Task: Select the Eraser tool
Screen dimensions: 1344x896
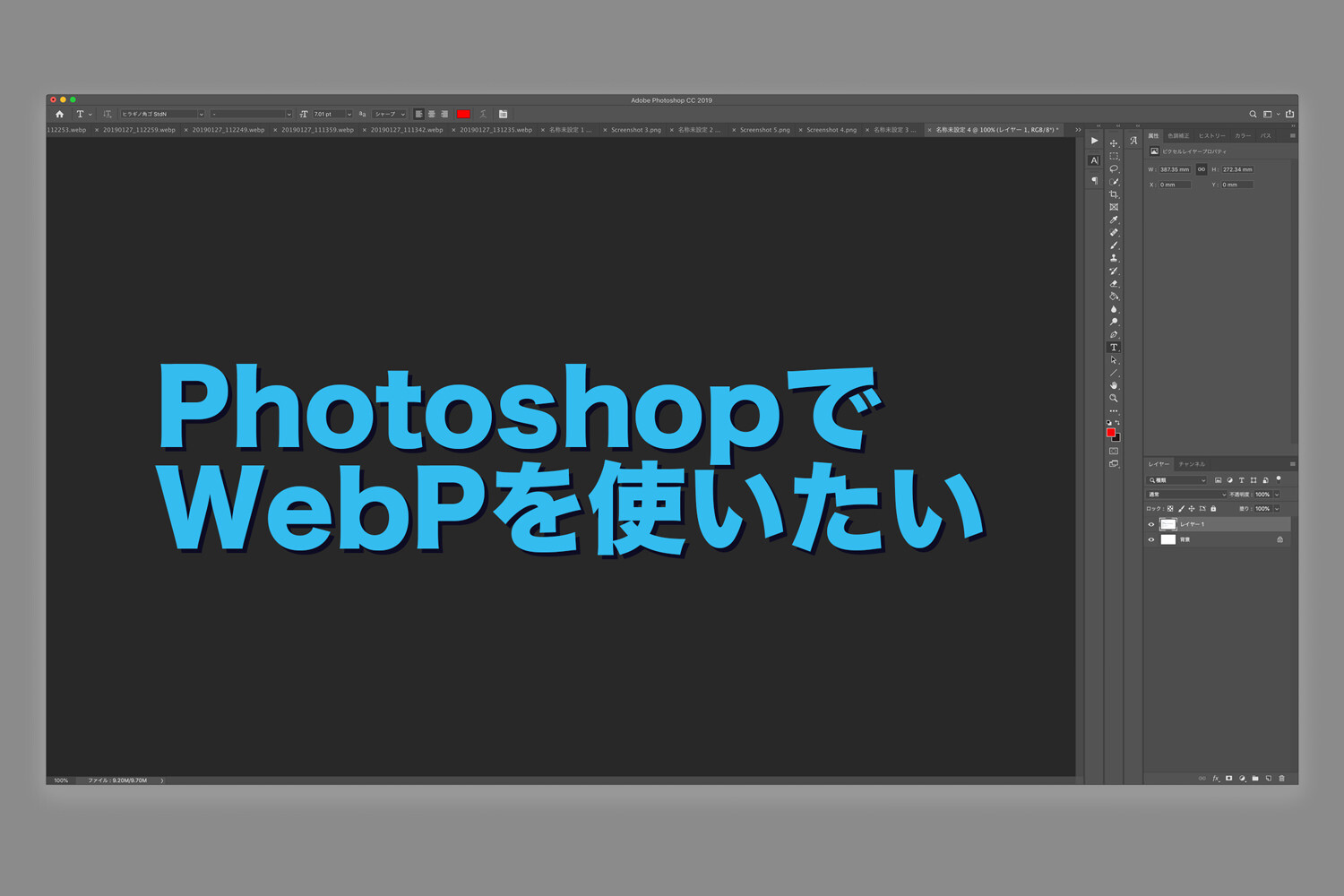Action: [x=1114, y=283]
